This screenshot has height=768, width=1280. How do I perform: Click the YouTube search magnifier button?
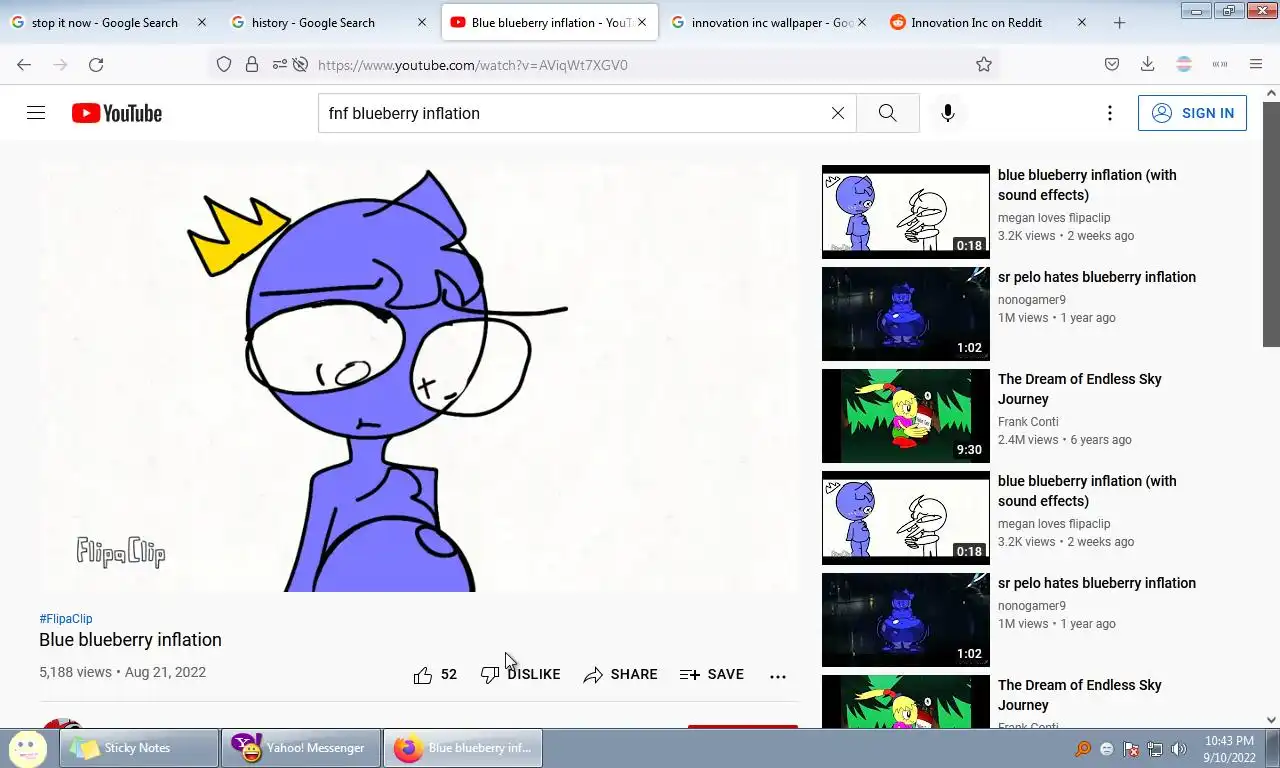point(887,113)
